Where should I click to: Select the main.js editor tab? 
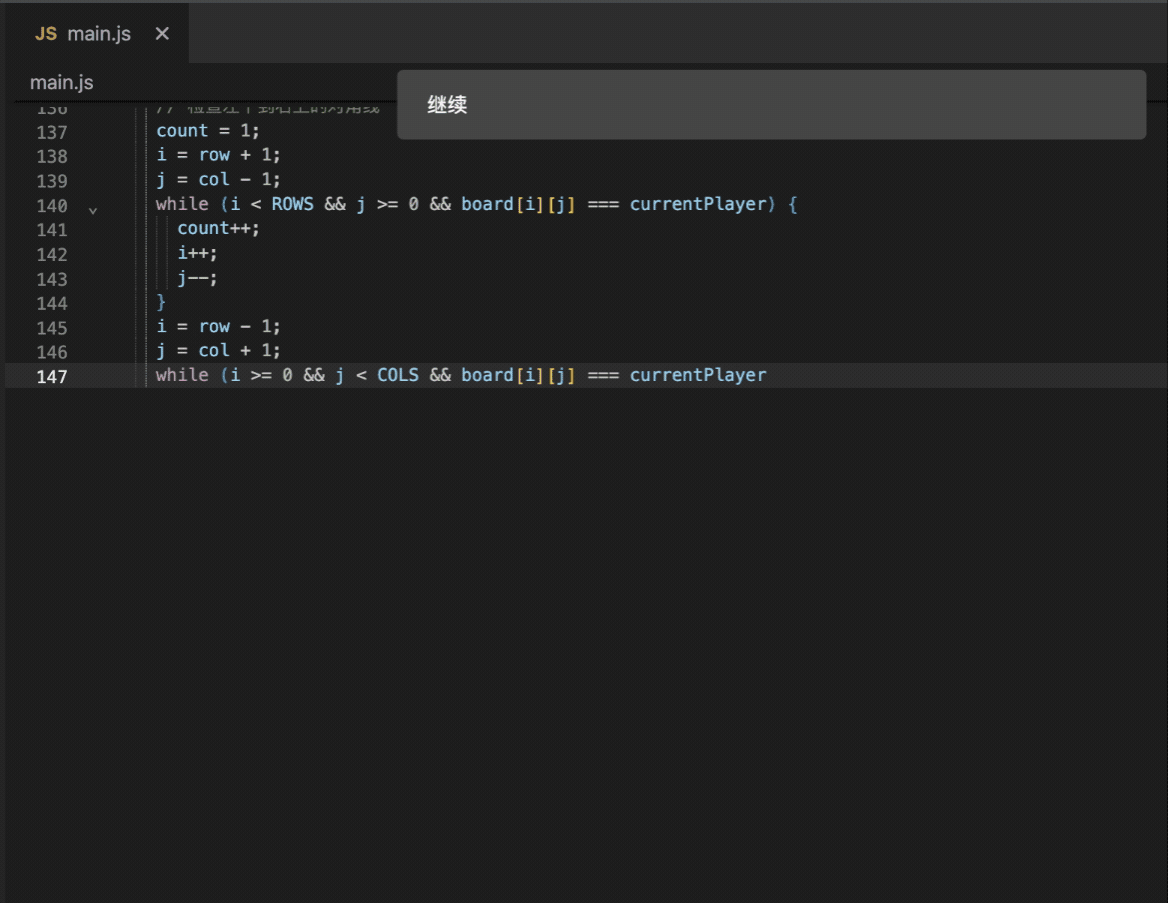(97, 34)
